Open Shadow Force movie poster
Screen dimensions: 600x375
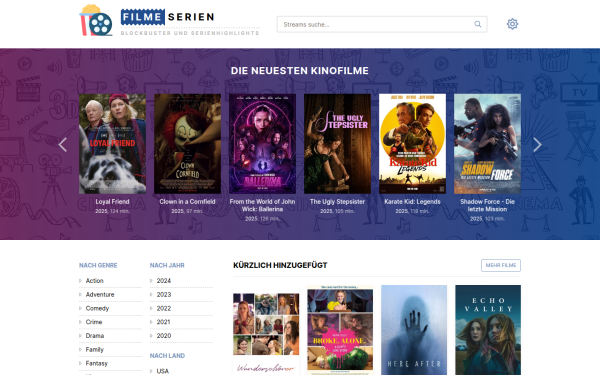click(488, 143)
